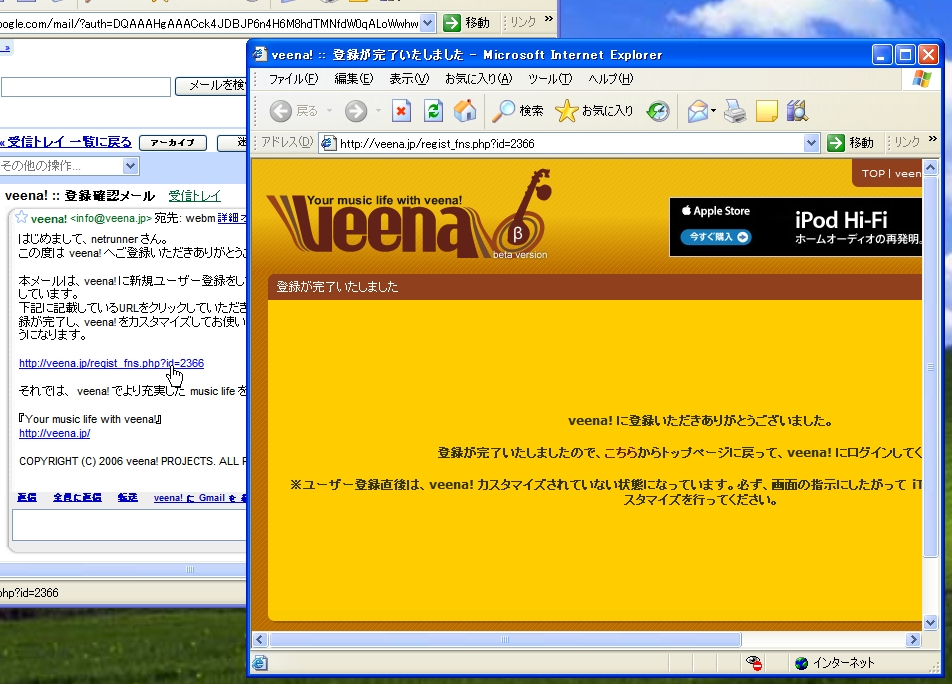This screenshot has height=684, width=952.
Task: Expand the Forward button history dropdown arrow
Action: 378,111
